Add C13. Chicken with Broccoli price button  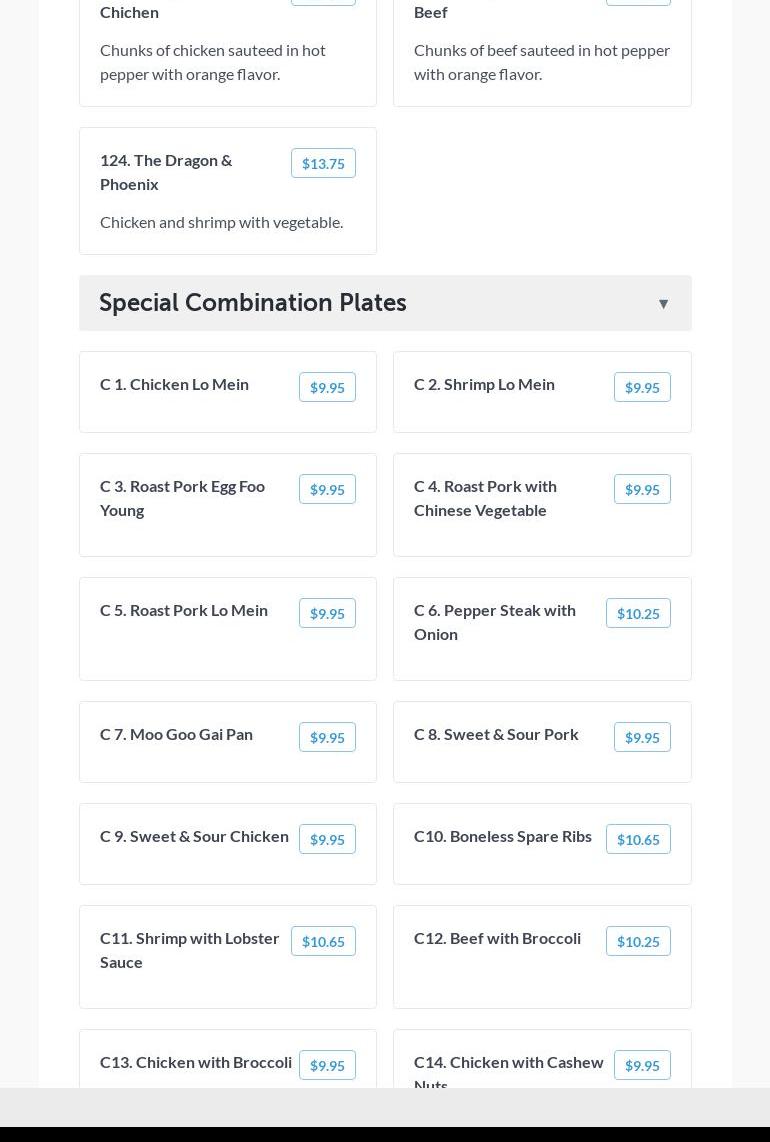click(327, 1066)
